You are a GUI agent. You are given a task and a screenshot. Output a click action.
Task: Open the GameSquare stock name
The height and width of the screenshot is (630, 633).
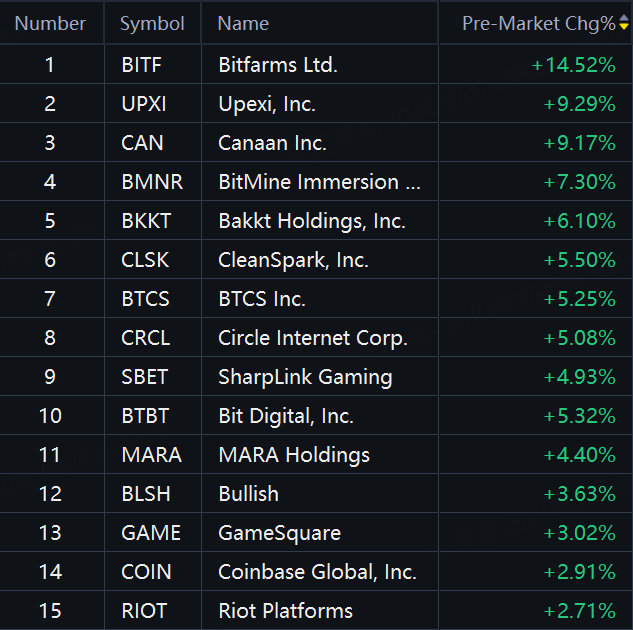(279, 533)
